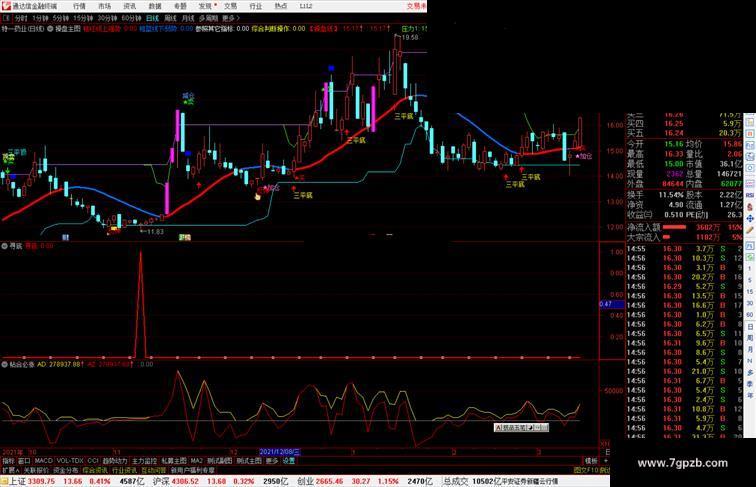Open the 资讯 menu
Screen dimensions: 756x487
point(130,6)
